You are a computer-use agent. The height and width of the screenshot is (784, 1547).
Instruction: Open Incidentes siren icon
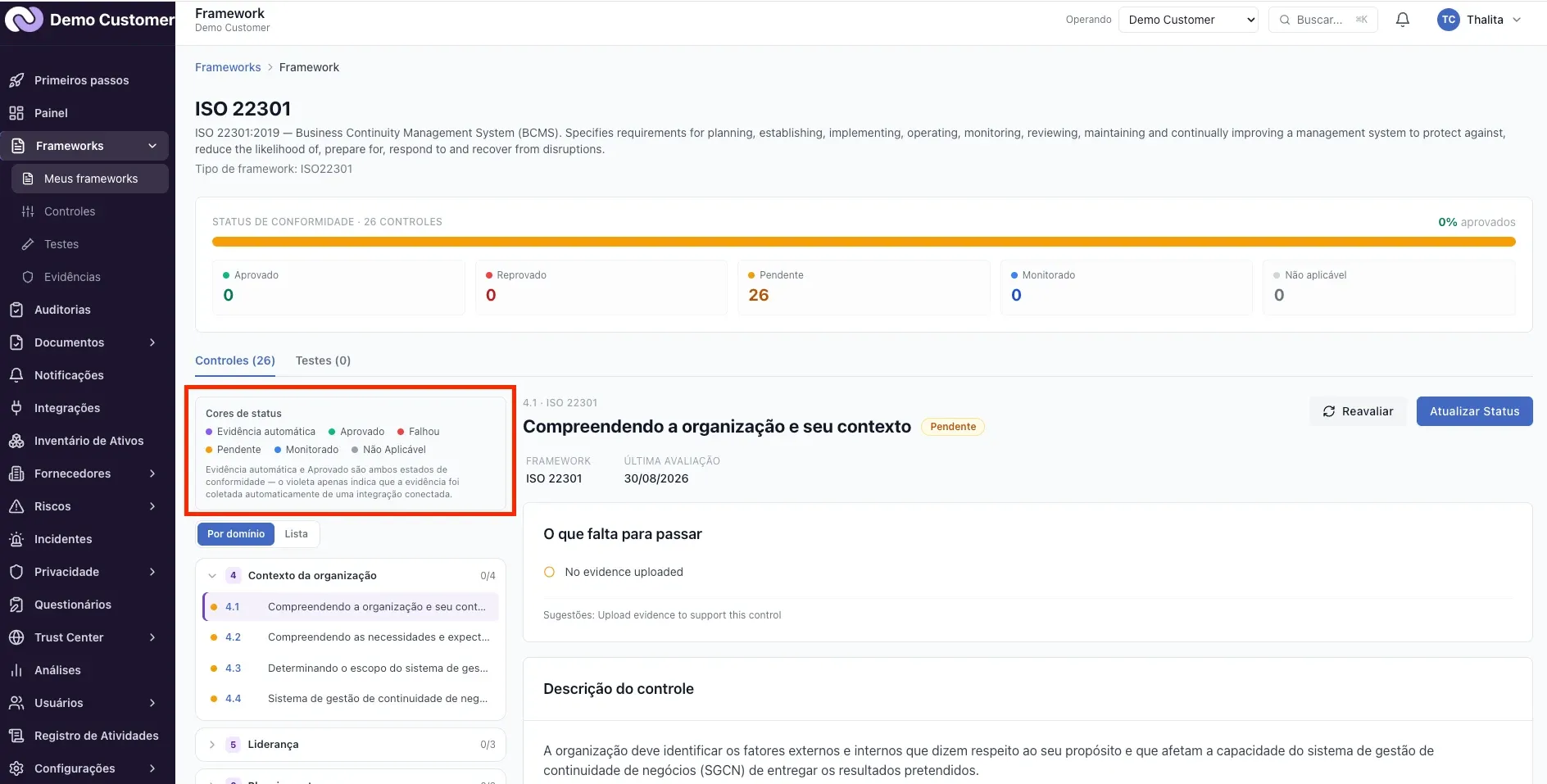pos(16,539)
